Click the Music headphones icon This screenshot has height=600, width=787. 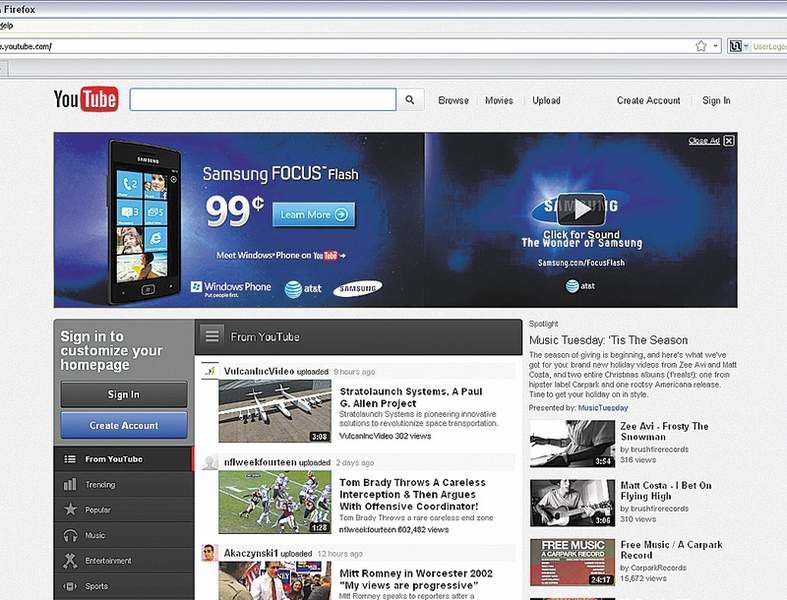pyautogui.click(x=70, y=535)
